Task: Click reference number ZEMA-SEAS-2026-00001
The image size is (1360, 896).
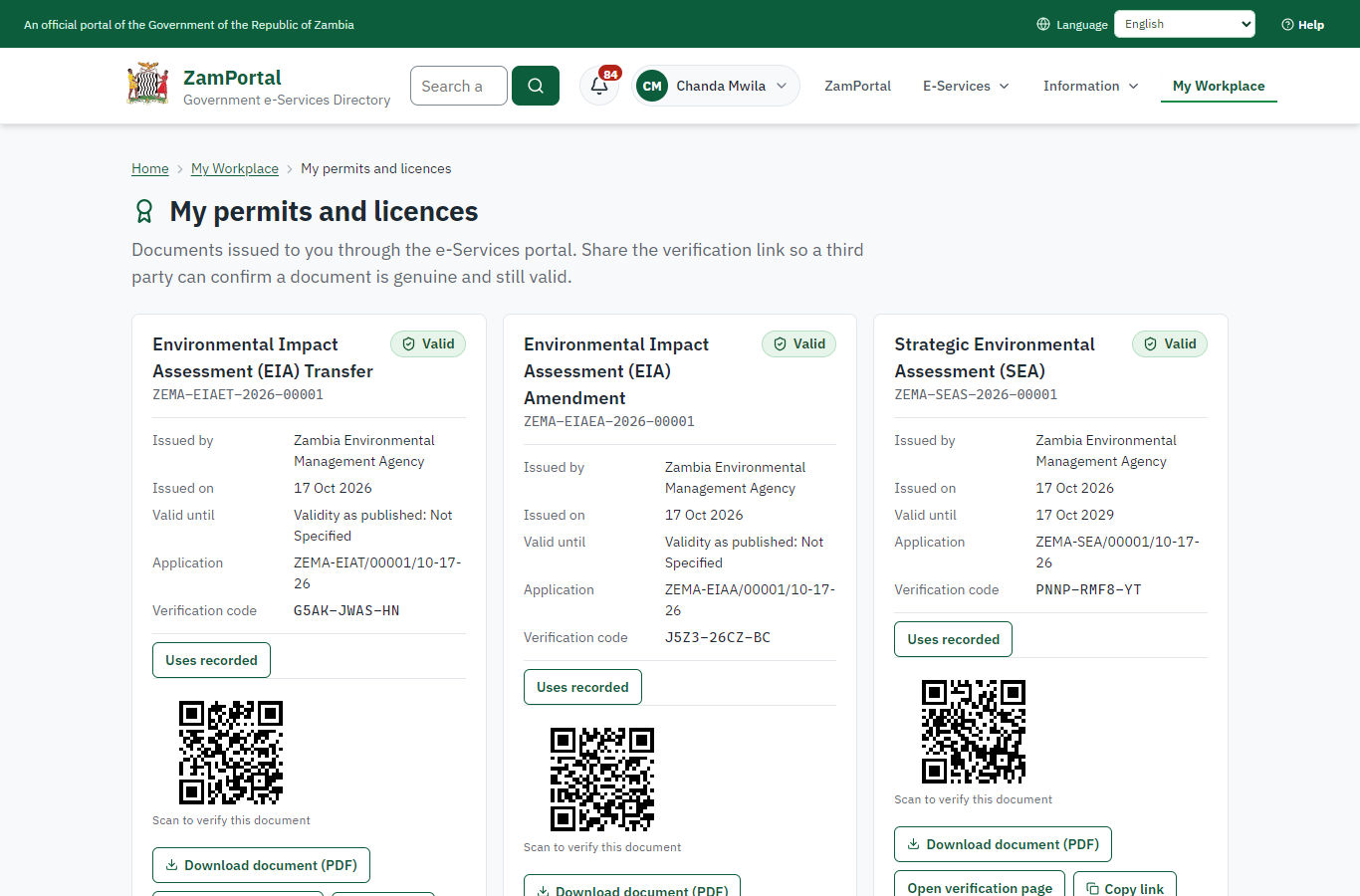Action: tap(976, 394)
